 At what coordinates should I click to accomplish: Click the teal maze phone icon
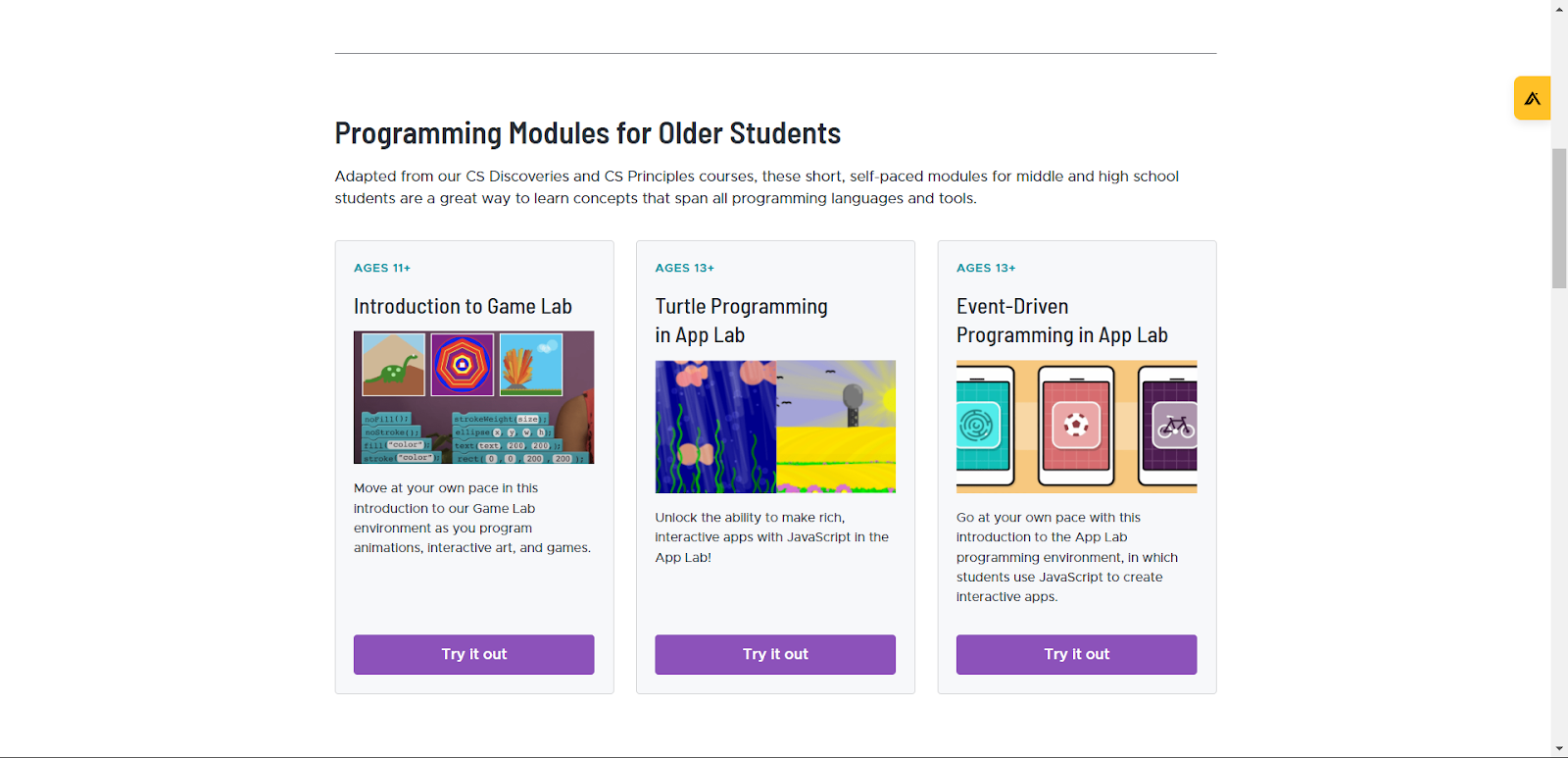pos(977,426)
